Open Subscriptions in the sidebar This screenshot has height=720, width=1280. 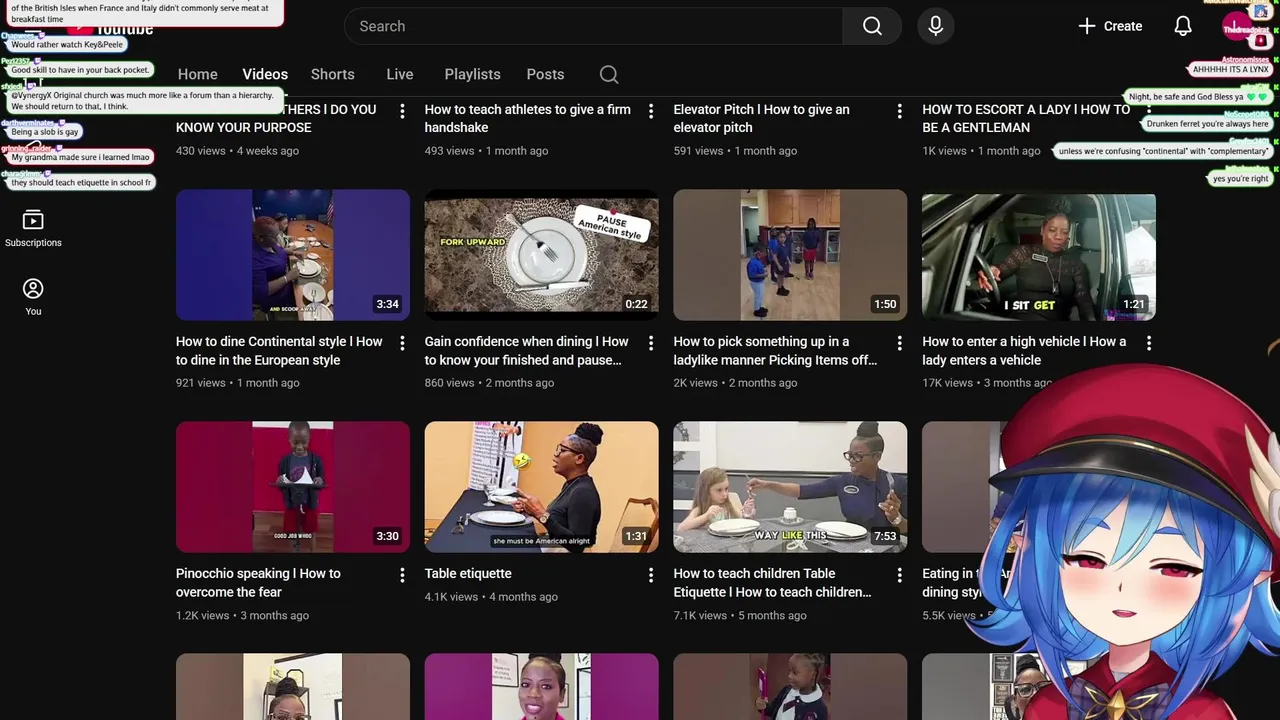pos(33,229)
